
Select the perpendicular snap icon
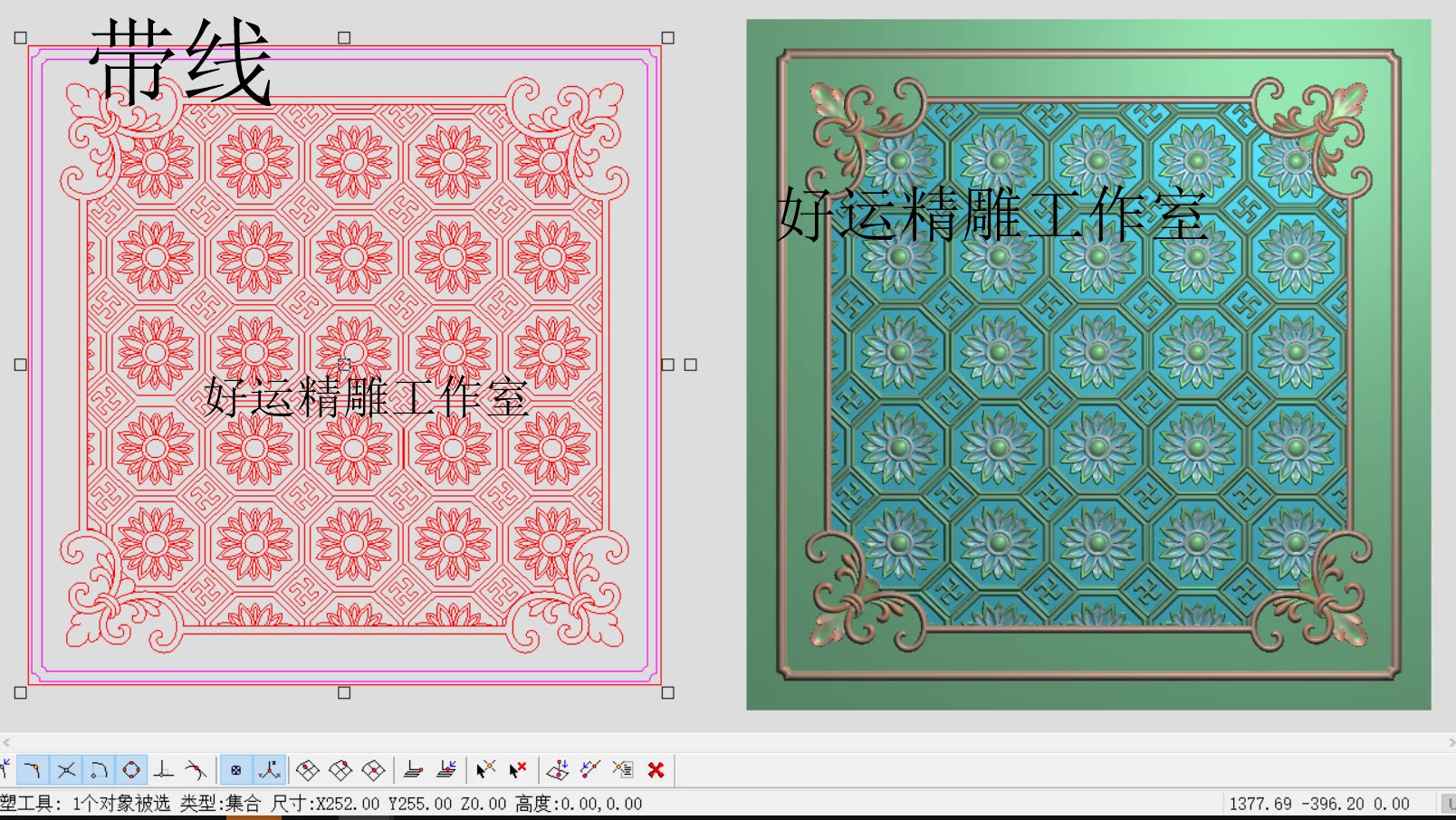164,770
